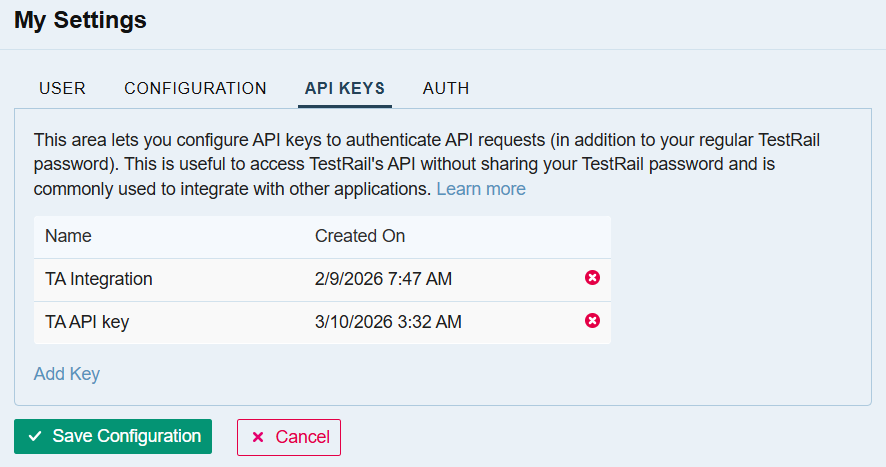Click the 2/9/2026 7:47 AM date
The height and width of the screenshot is (467, 886).
coord(383,279)
